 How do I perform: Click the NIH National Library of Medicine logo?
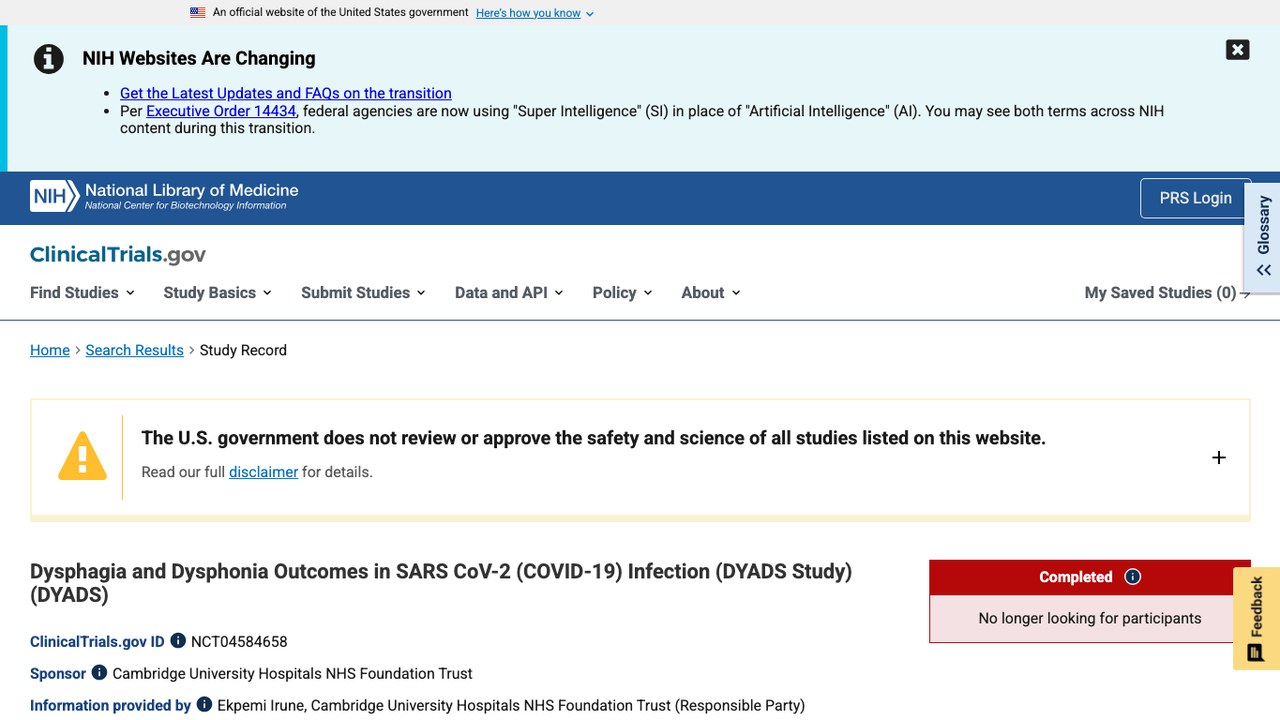[x=164, y=196]
